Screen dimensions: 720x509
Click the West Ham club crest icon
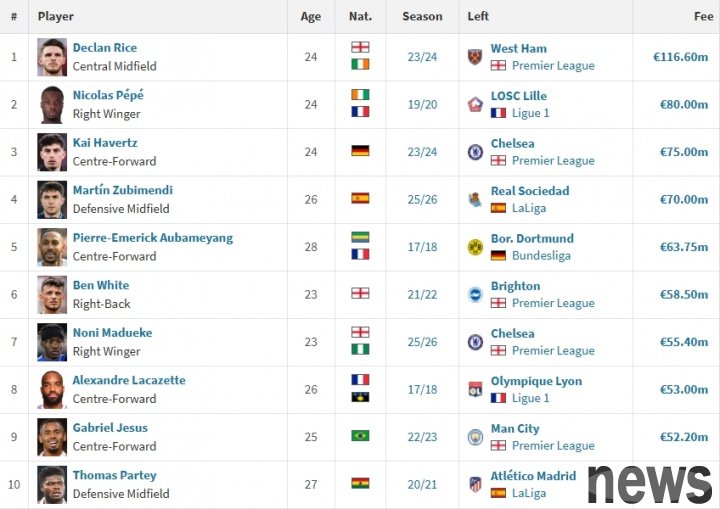(x=475, y=57)
